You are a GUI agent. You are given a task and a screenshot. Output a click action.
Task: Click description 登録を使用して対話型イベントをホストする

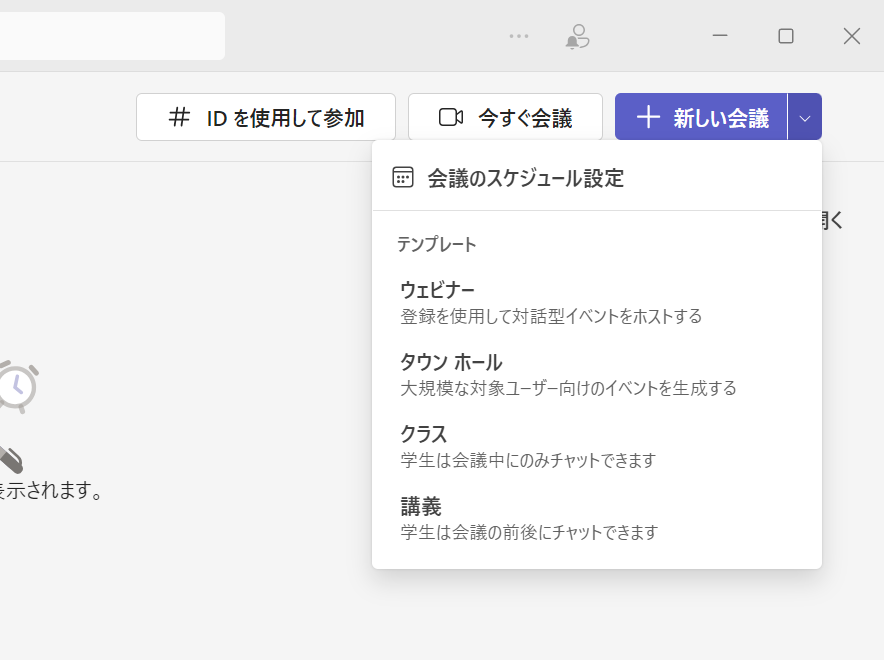point(551,316)
